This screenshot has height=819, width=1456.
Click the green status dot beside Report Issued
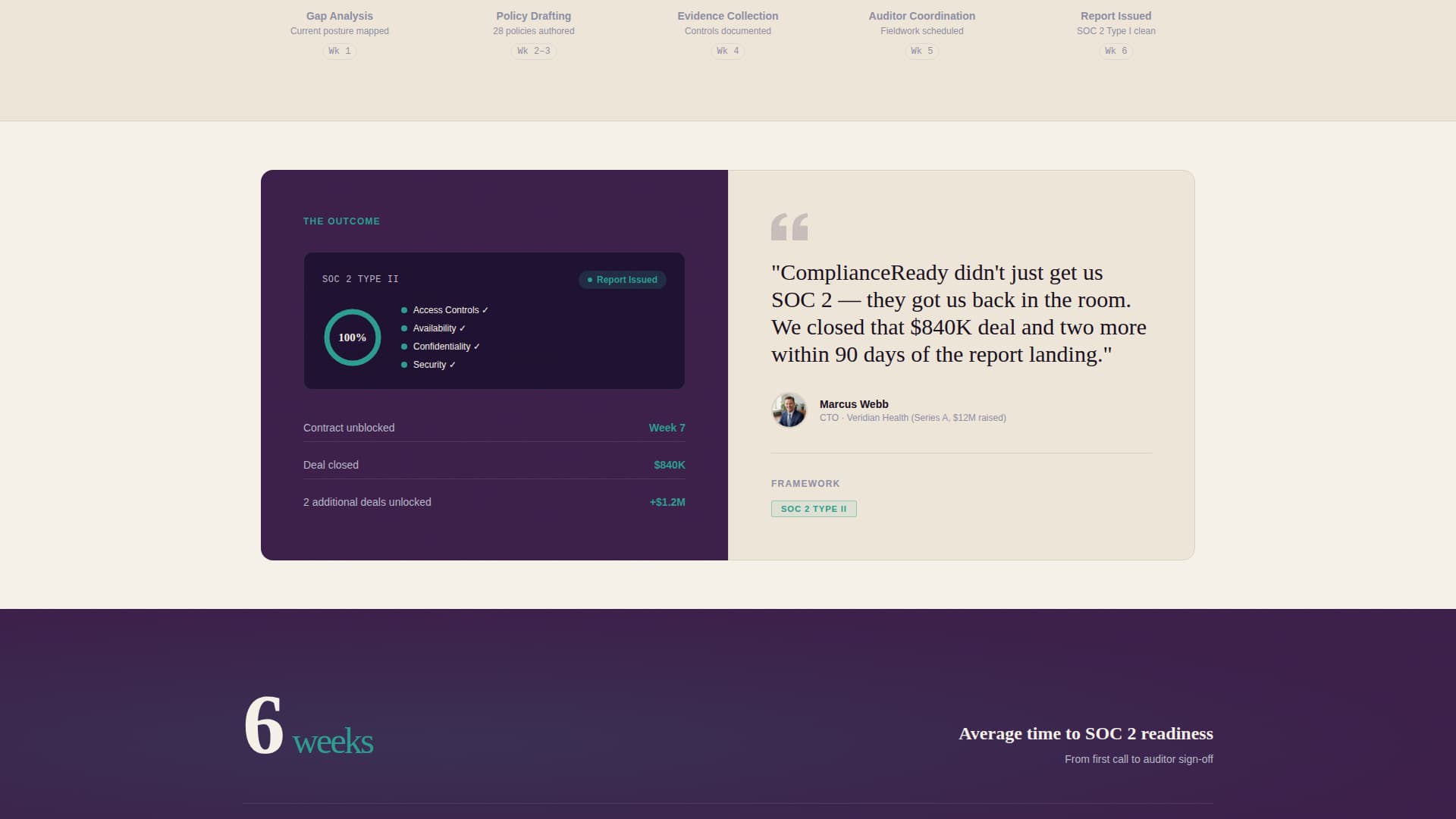(x=590, y=280)
